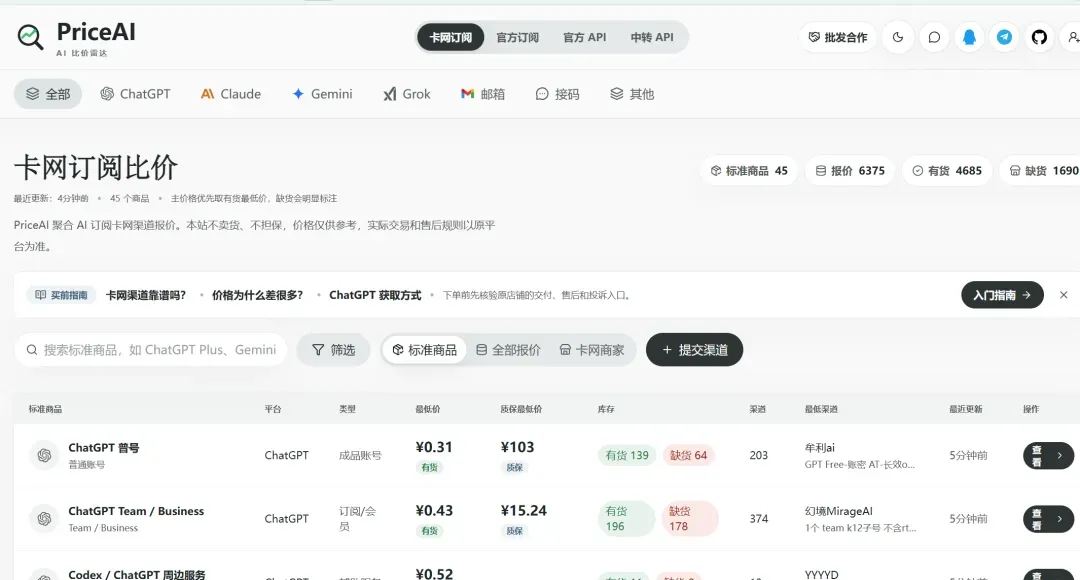1080x580 pixels.
Task: Click the 有货 139 stock badge
Action: coord(627,455)
